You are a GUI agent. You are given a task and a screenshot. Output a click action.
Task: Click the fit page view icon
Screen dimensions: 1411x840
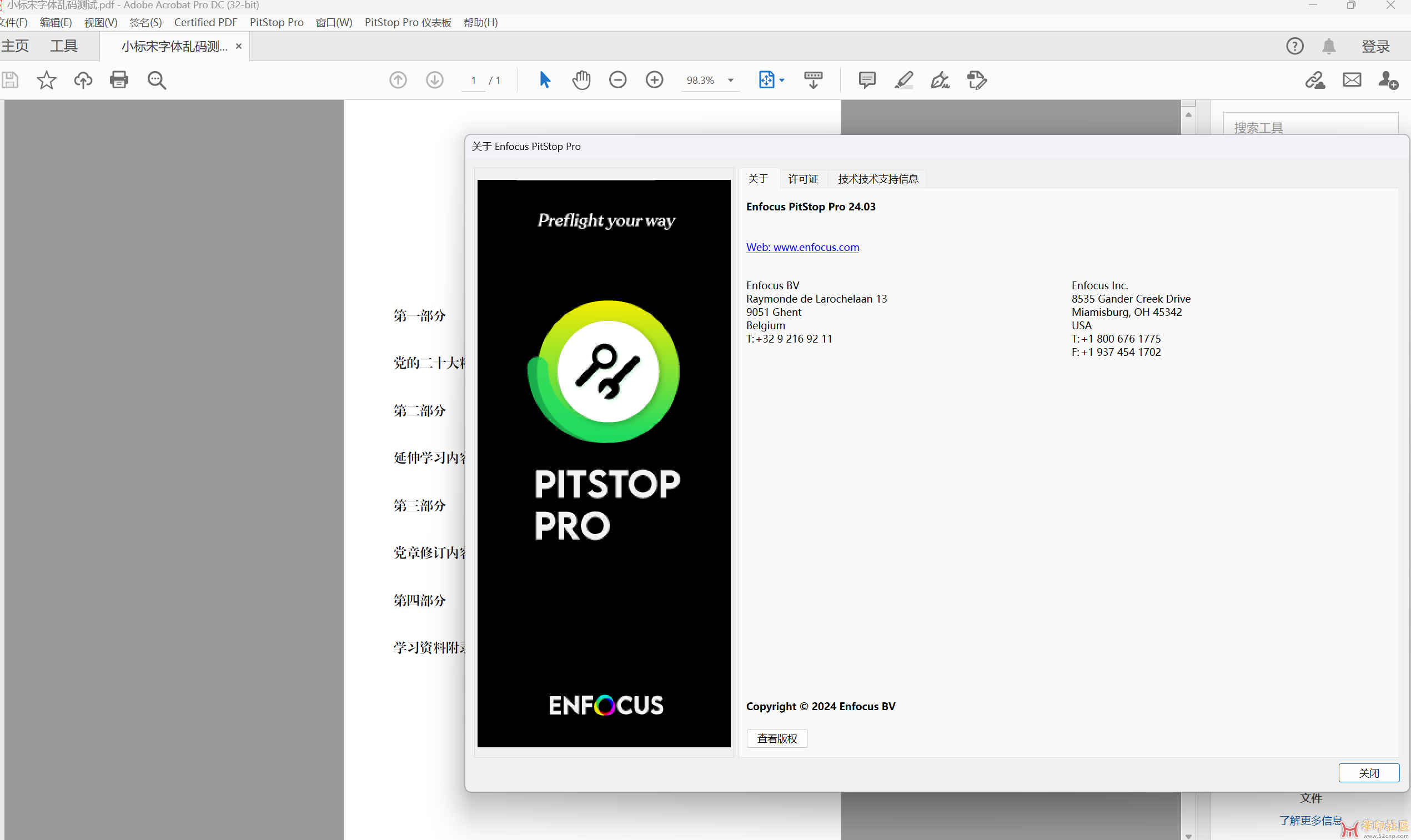(x=766, y=80)
